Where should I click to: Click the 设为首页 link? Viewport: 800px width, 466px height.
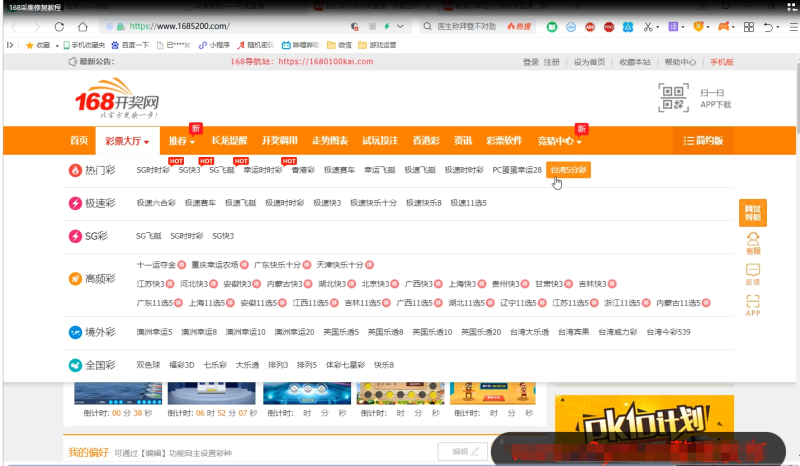(589, 62)
